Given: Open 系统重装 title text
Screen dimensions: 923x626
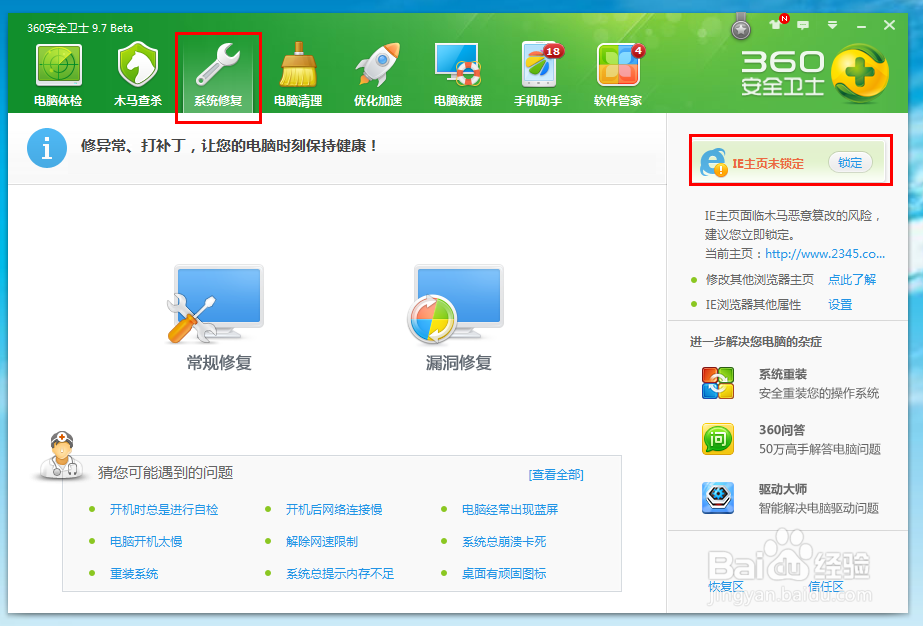Looking at the screenshot, I should point(782,375).
